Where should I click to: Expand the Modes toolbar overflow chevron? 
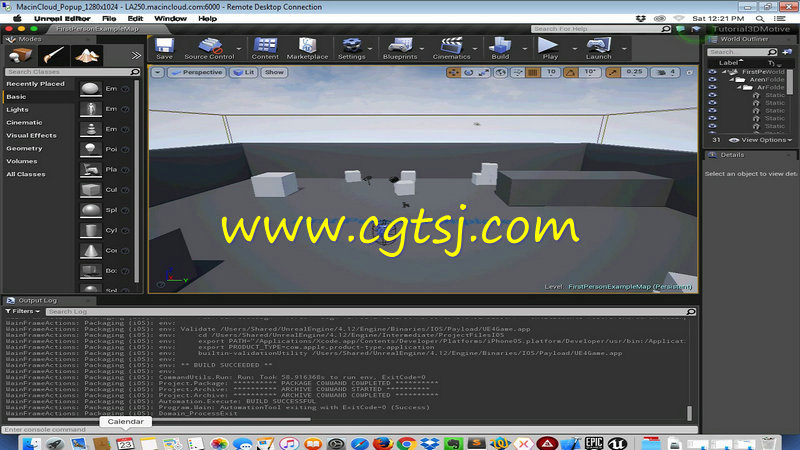[136, 55]
